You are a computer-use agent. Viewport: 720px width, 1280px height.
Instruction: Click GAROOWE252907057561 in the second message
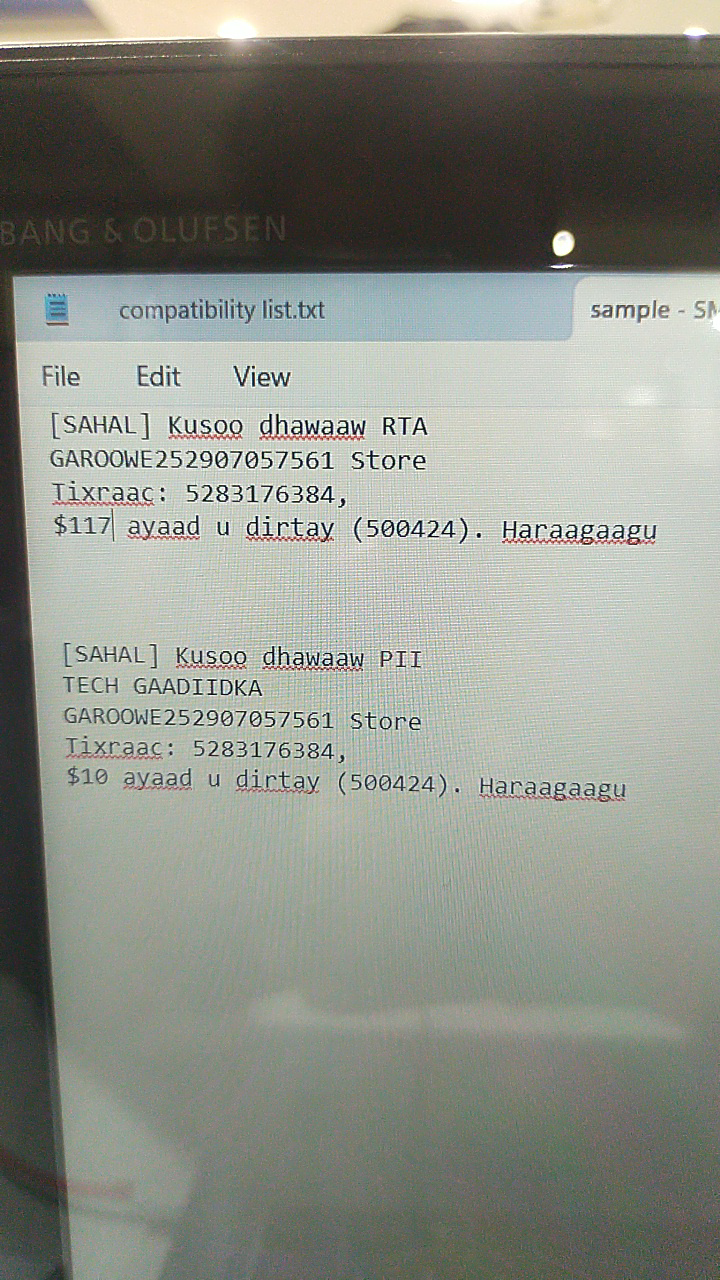click(198, 719)
